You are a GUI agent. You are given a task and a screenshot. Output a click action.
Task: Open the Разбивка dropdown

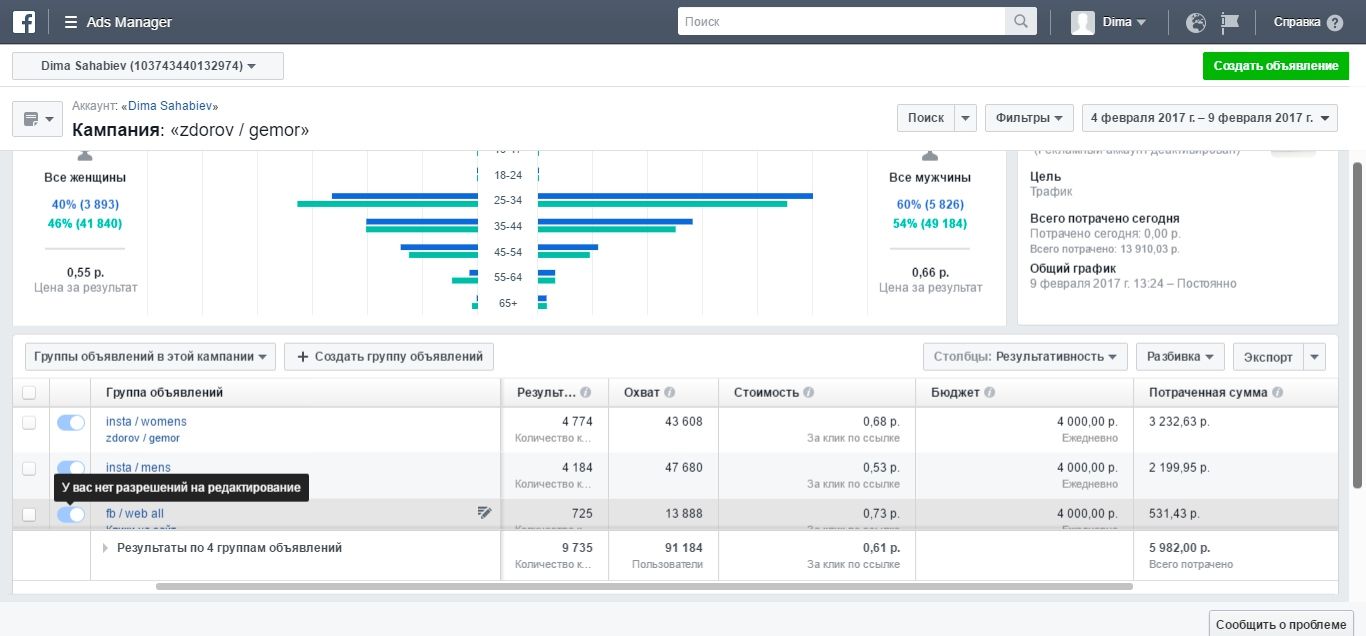click(x=1180, y=356)
